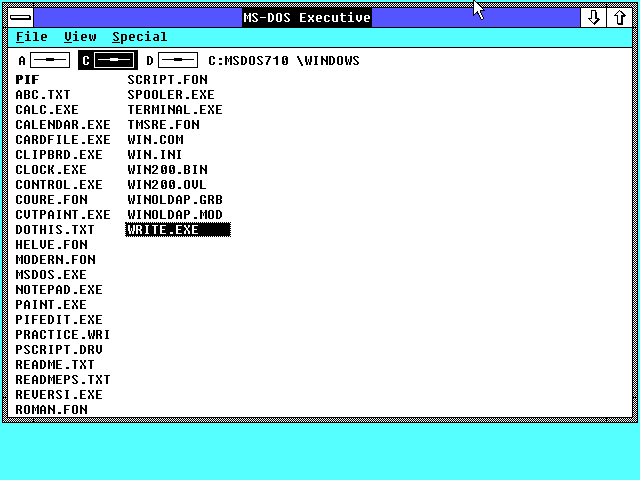Select SCRIPT.FON font file
The height and width of the screenshot is (480, 640).
point(167,80)
